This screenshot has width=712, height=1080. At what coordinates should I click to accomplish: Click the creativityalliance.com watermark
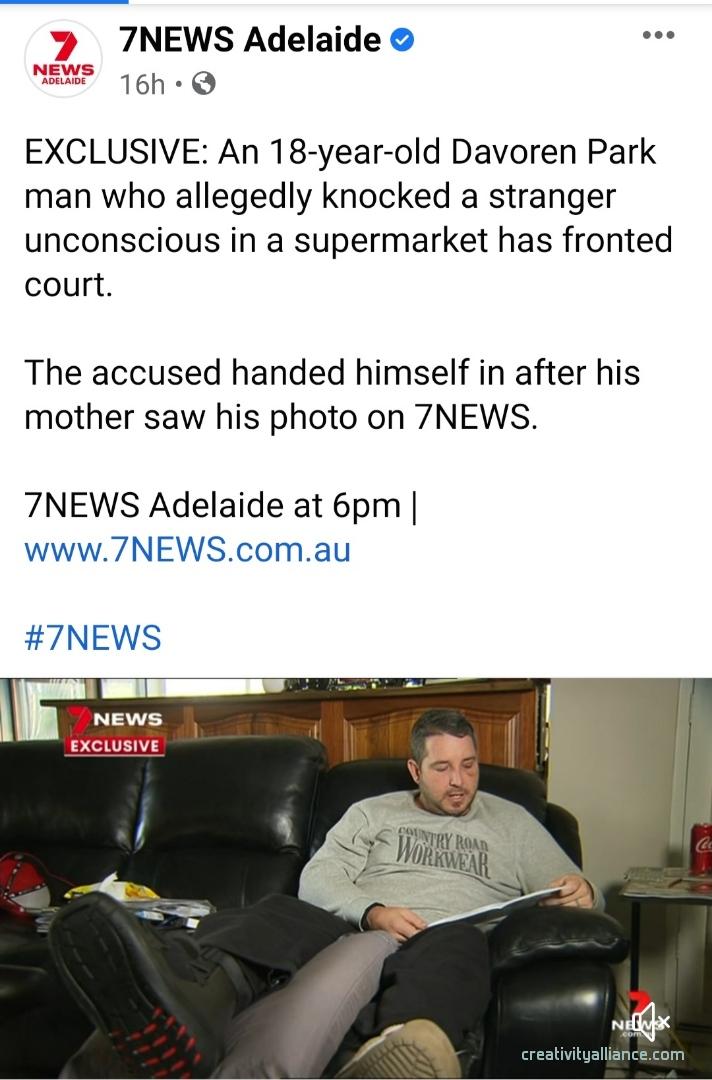pyautogui.click(x=603, y=1055)
